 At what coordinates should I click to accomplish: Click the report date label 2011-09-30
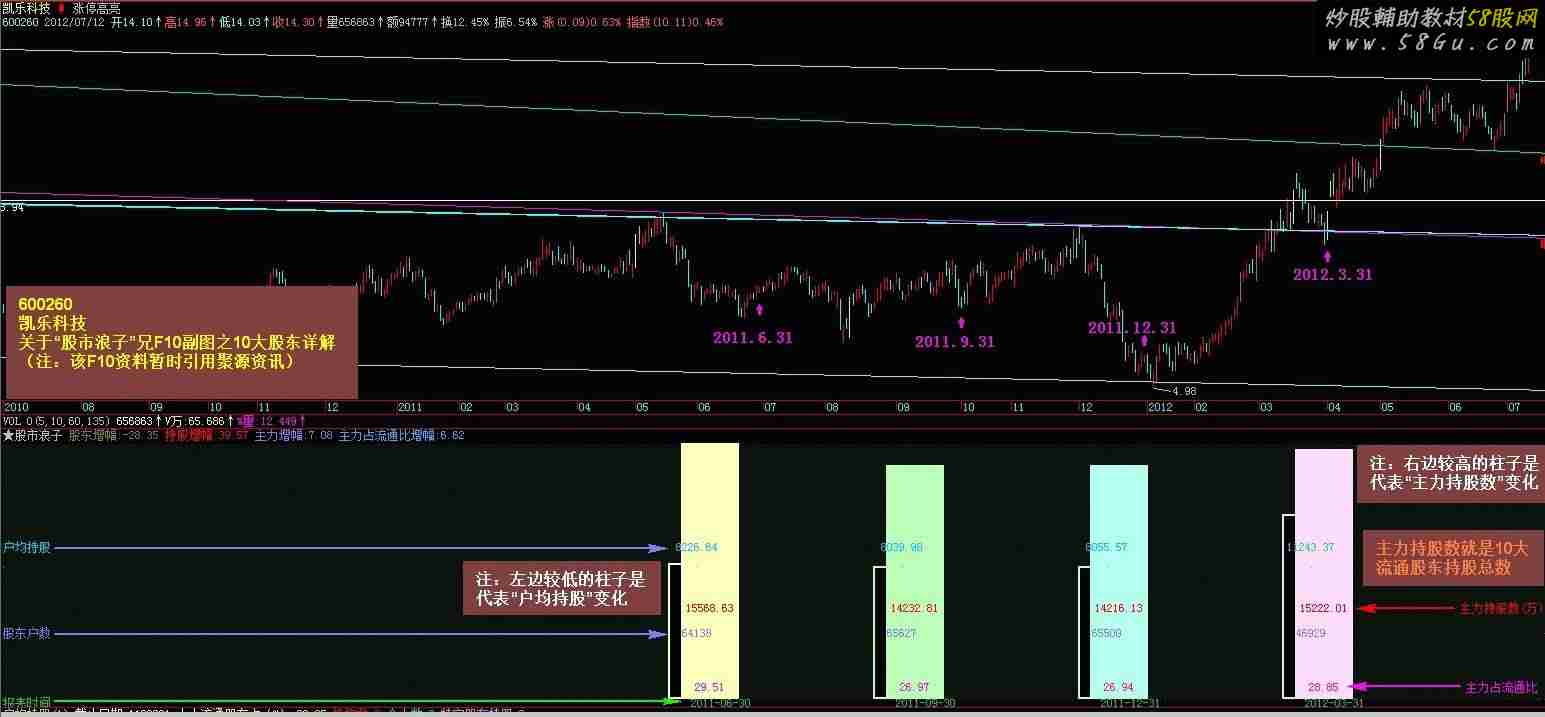point(925,704)
